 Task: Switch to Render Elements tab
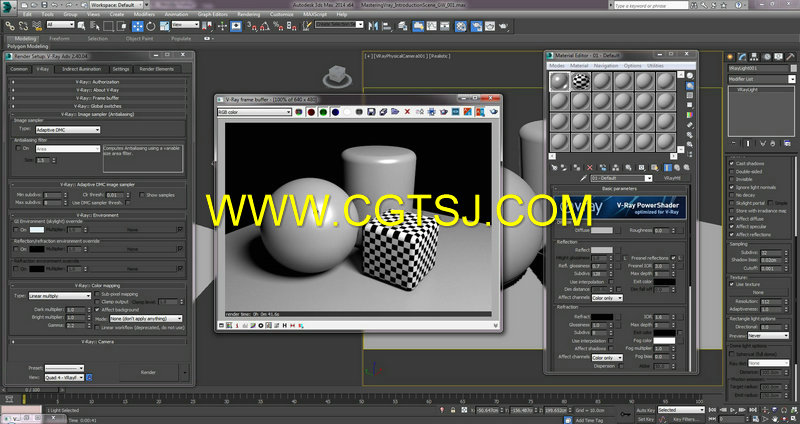coord(157,69)
